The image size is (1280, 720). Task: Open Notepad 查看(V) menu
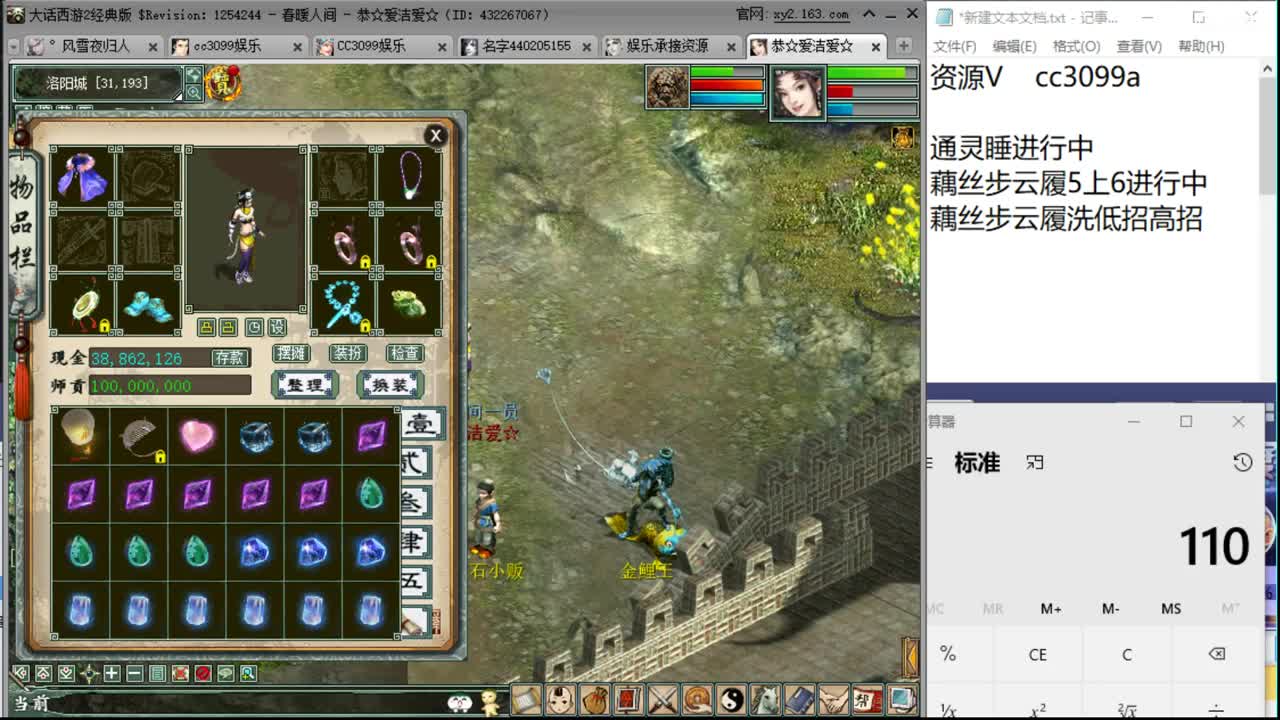pyautogui.click(x=1139, y=46)
